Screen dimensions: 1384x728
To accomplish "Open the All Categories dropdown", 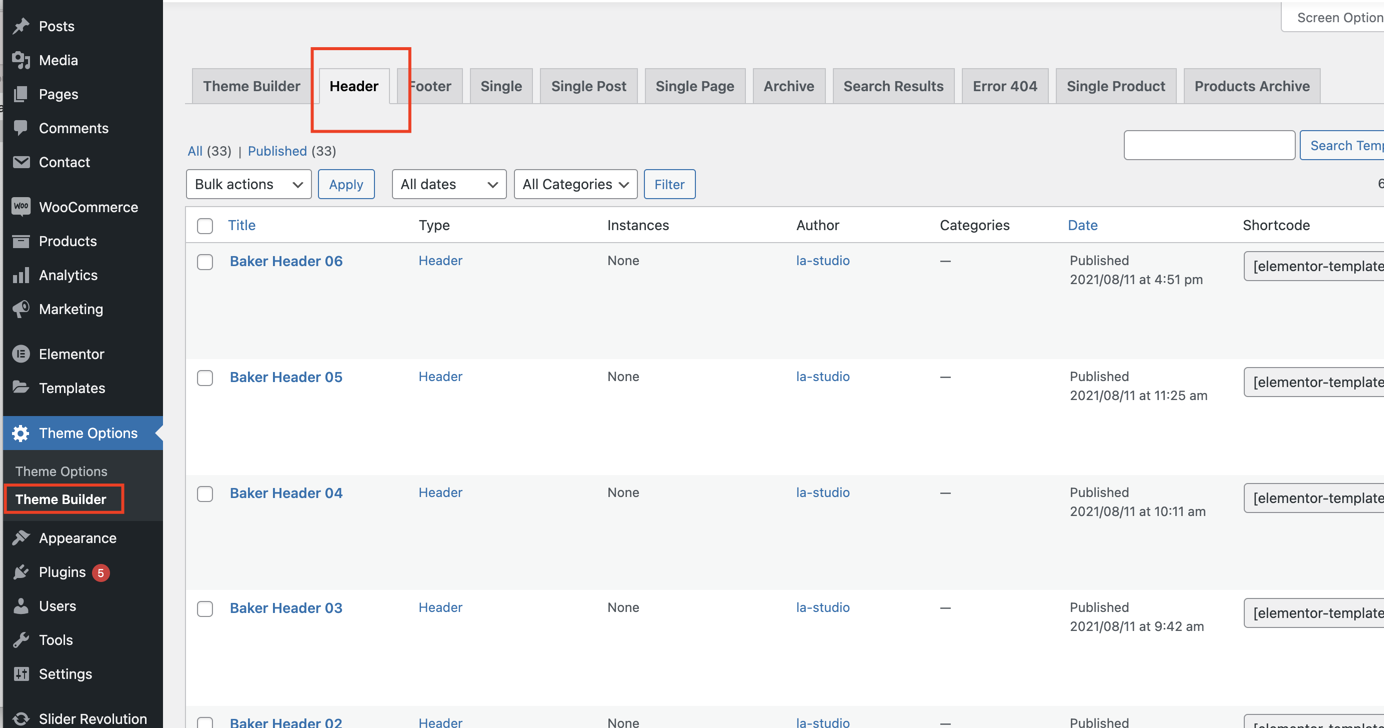I will (575, 184).
